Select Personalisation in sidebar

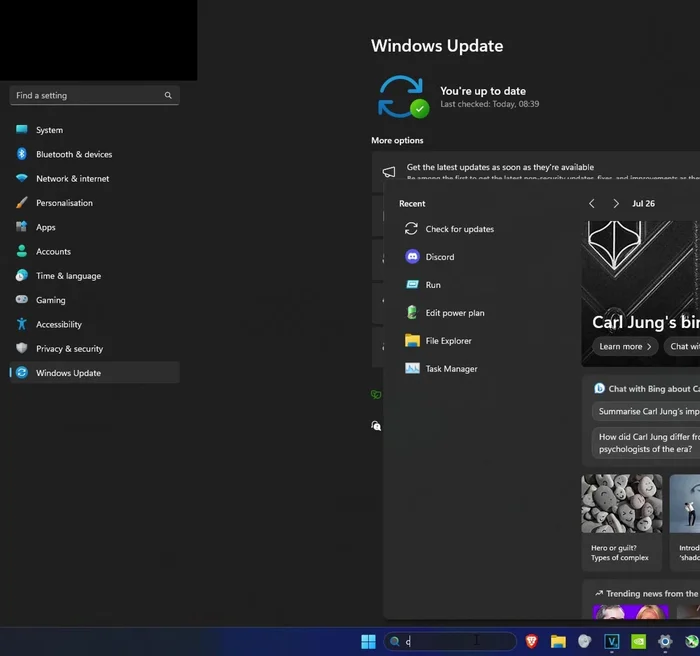click(94, 203)
